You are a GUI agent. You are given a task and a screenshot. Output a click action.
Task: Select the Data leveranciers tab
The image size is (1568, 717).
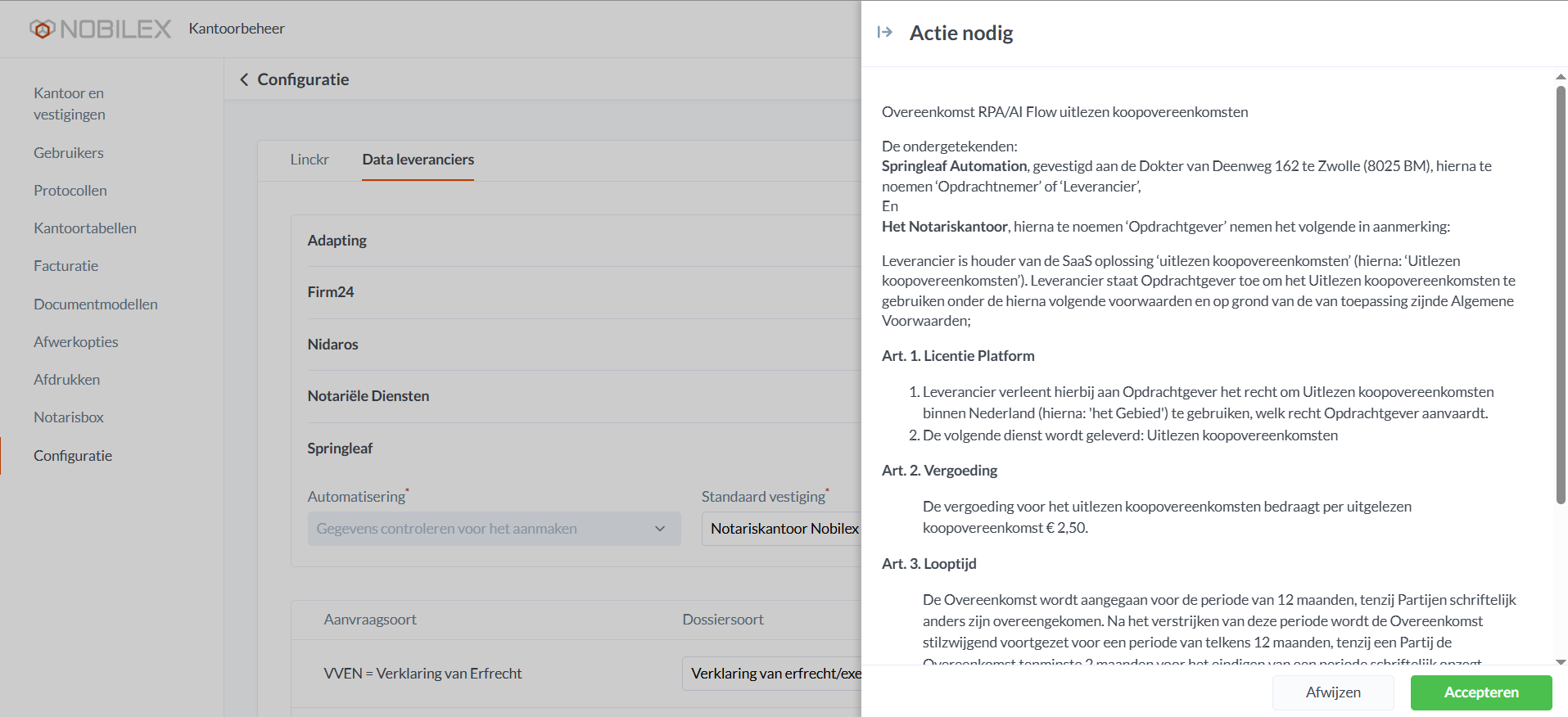[x=418, y=160]
